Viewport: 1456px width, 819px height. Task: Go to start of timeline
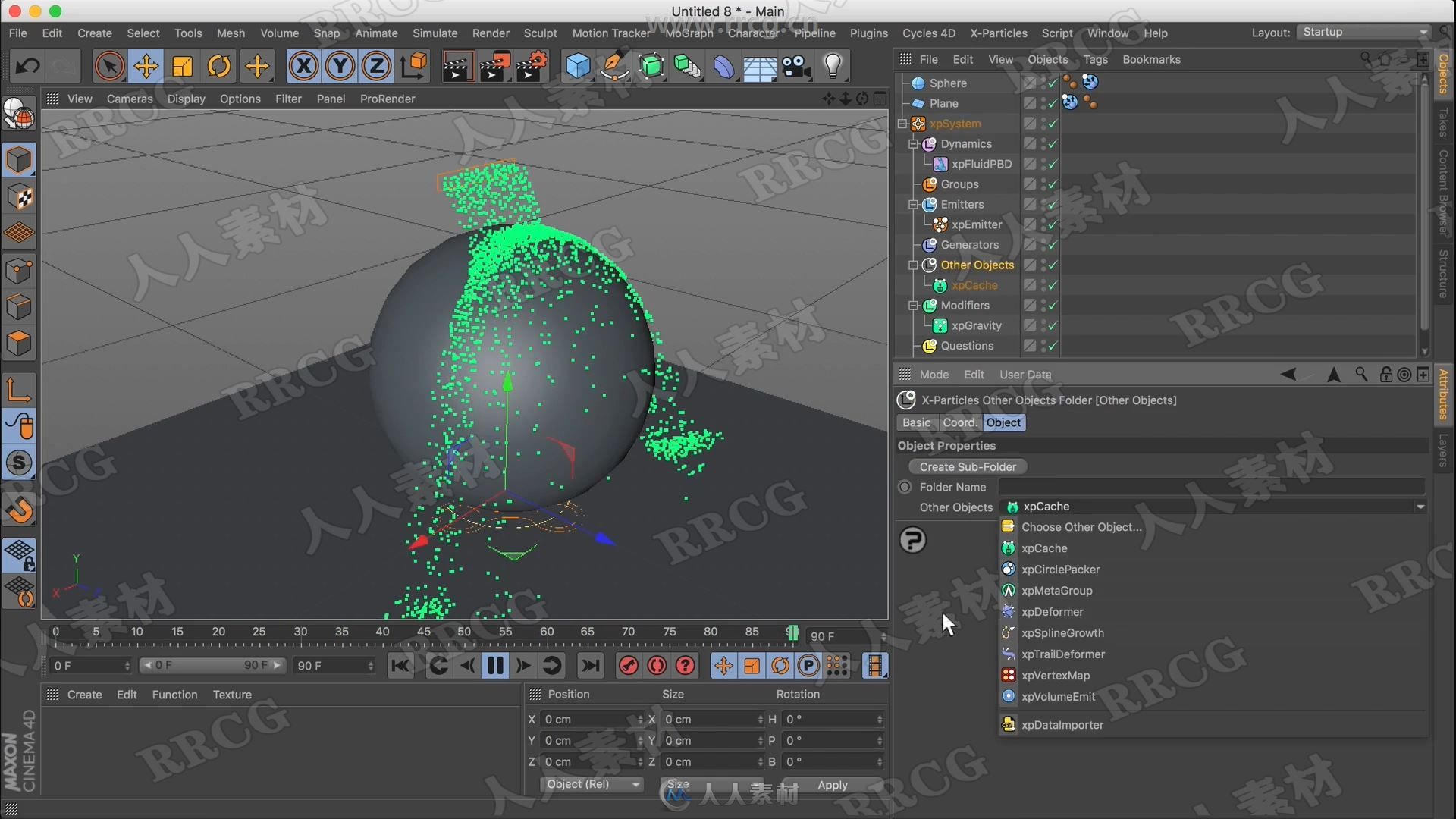point(400,666)
